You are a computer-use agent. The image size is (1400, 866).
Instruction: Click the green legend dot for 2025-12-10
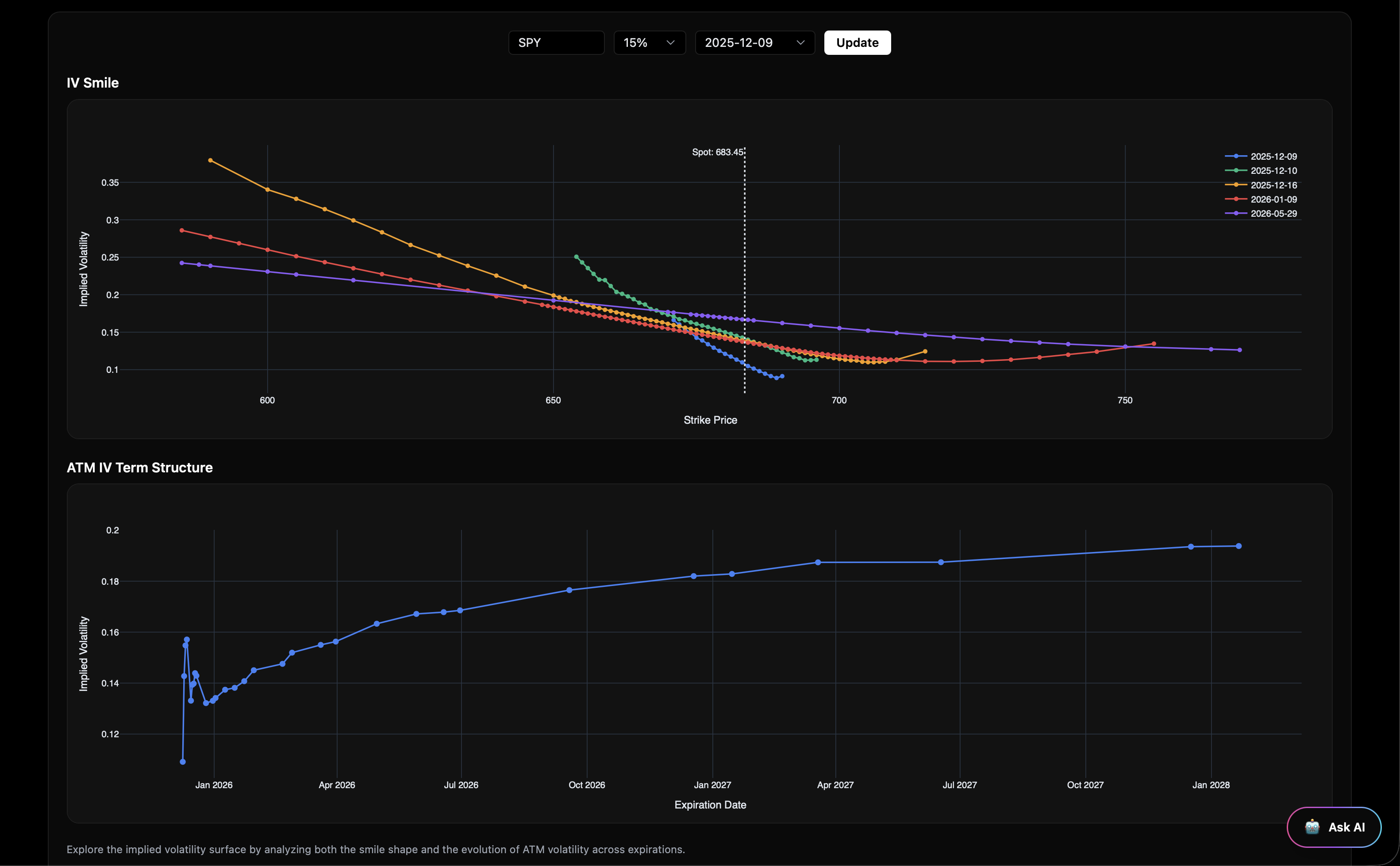(1235, 170)
